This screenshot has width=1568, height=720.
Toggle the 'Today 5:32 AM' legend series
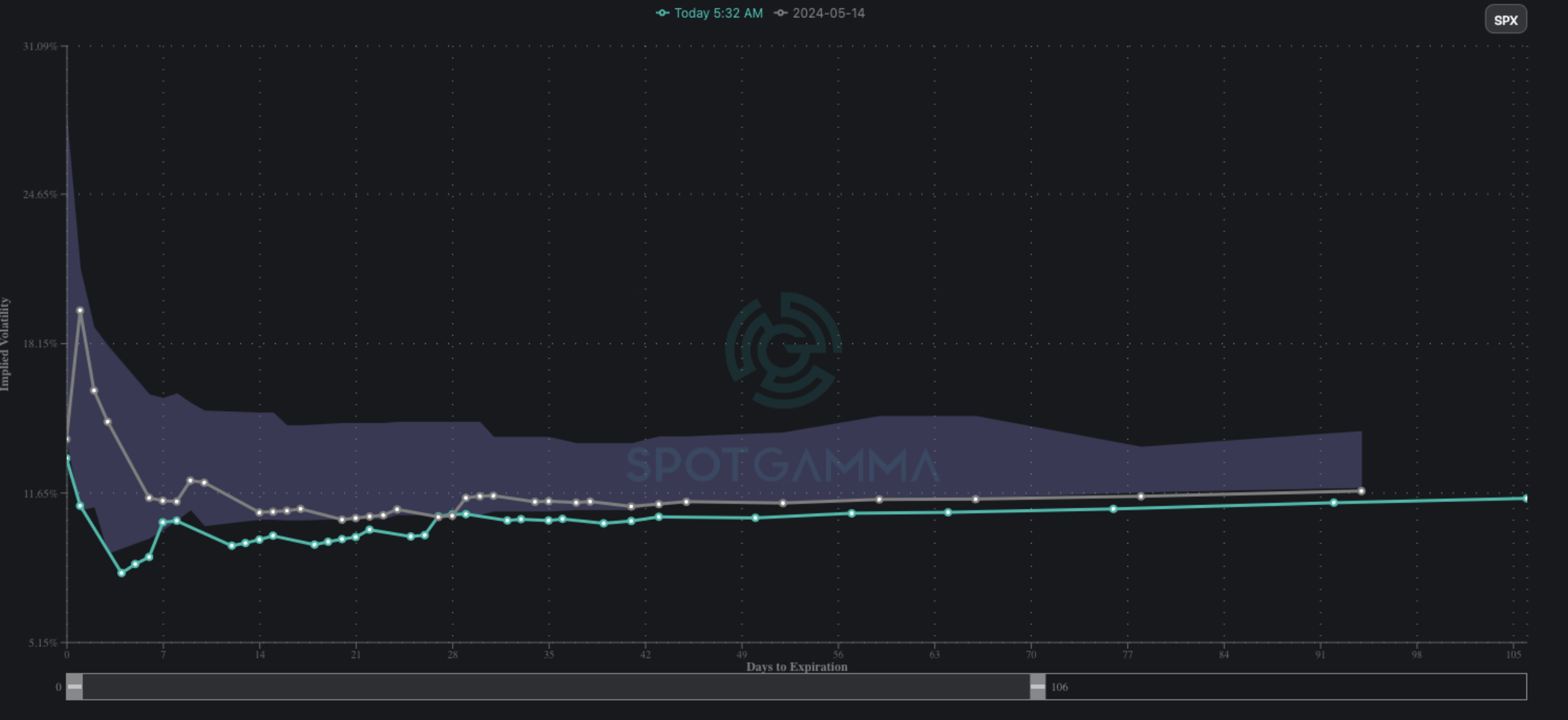[718, 13]
